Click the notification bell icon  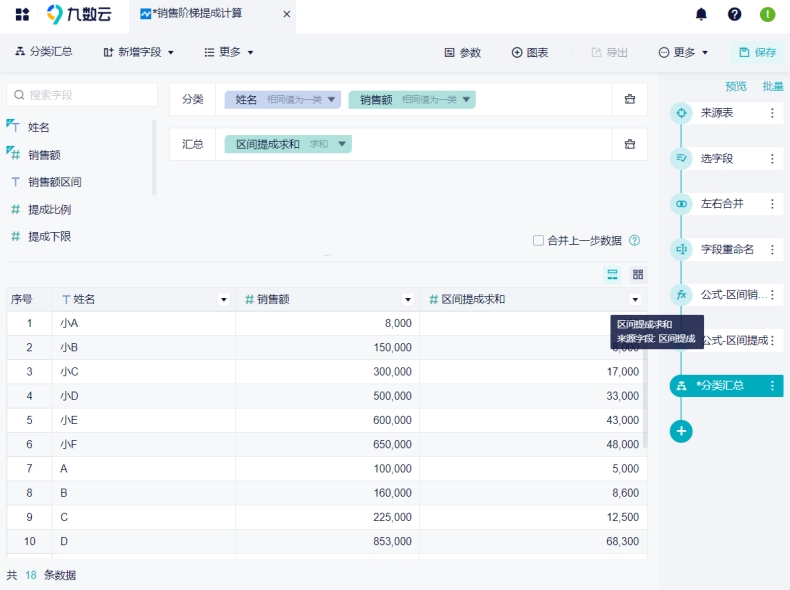tap(701, 14)
